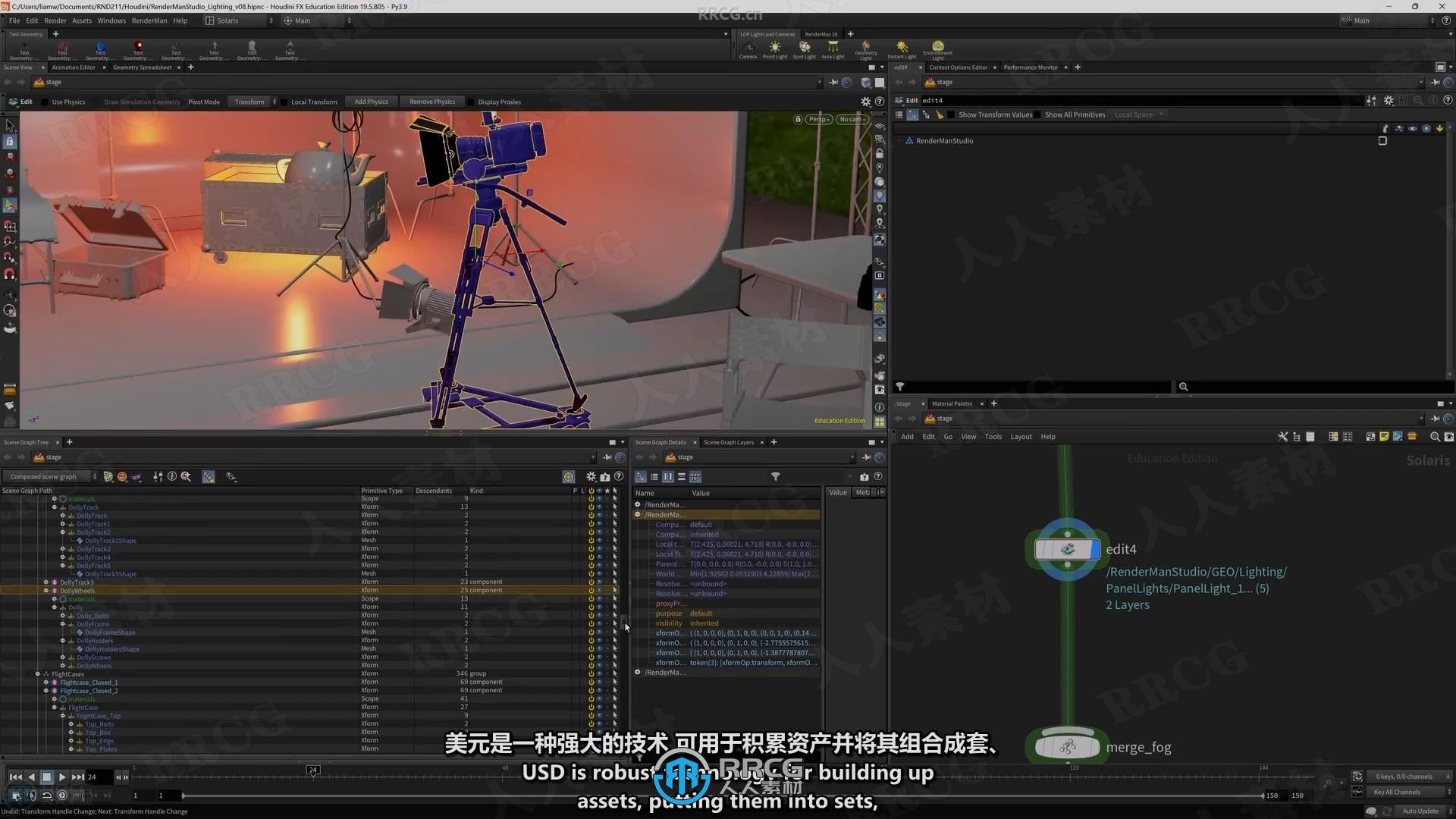Screen dimensions: 1456x819
Task: Open the RenderMan menu
Action: click(149, 20)
